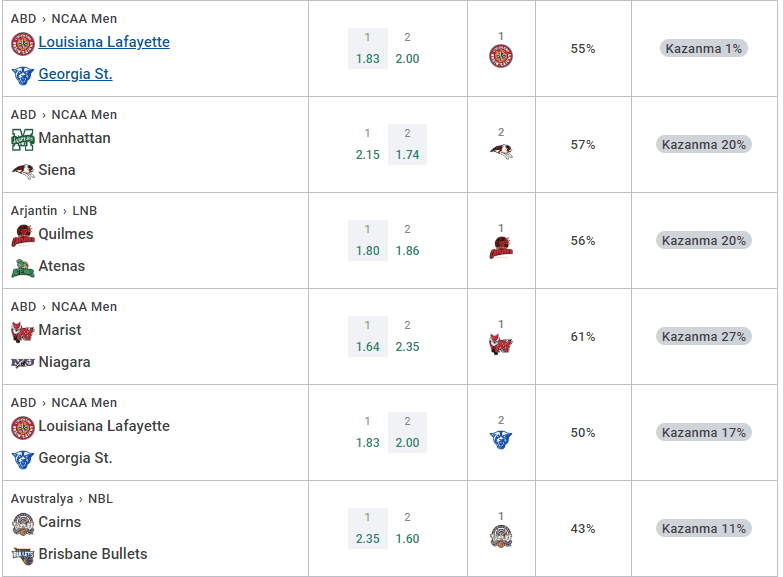The width and height of the screenshot is (783, 577).
Task: Open the Arjantin › LNB league label
Action: 54,211
